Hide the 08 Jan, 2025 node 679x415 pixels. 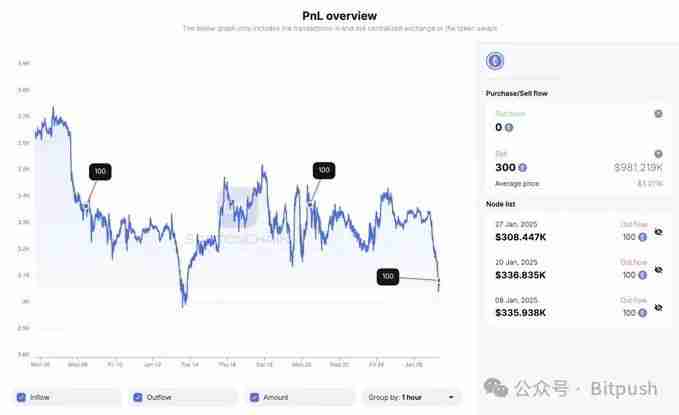(x=658, y=308)
